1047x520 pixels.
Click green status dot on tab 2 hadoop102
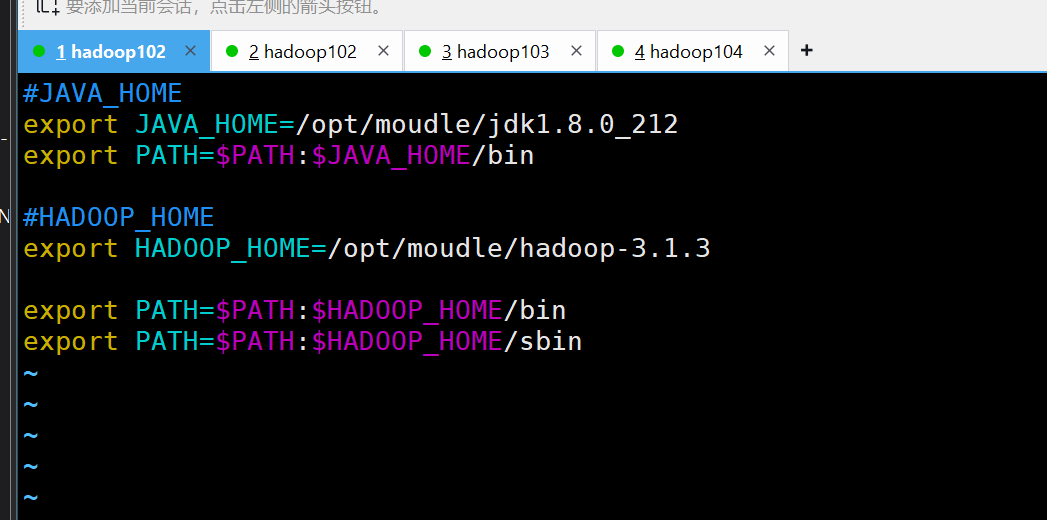[232, 51]
